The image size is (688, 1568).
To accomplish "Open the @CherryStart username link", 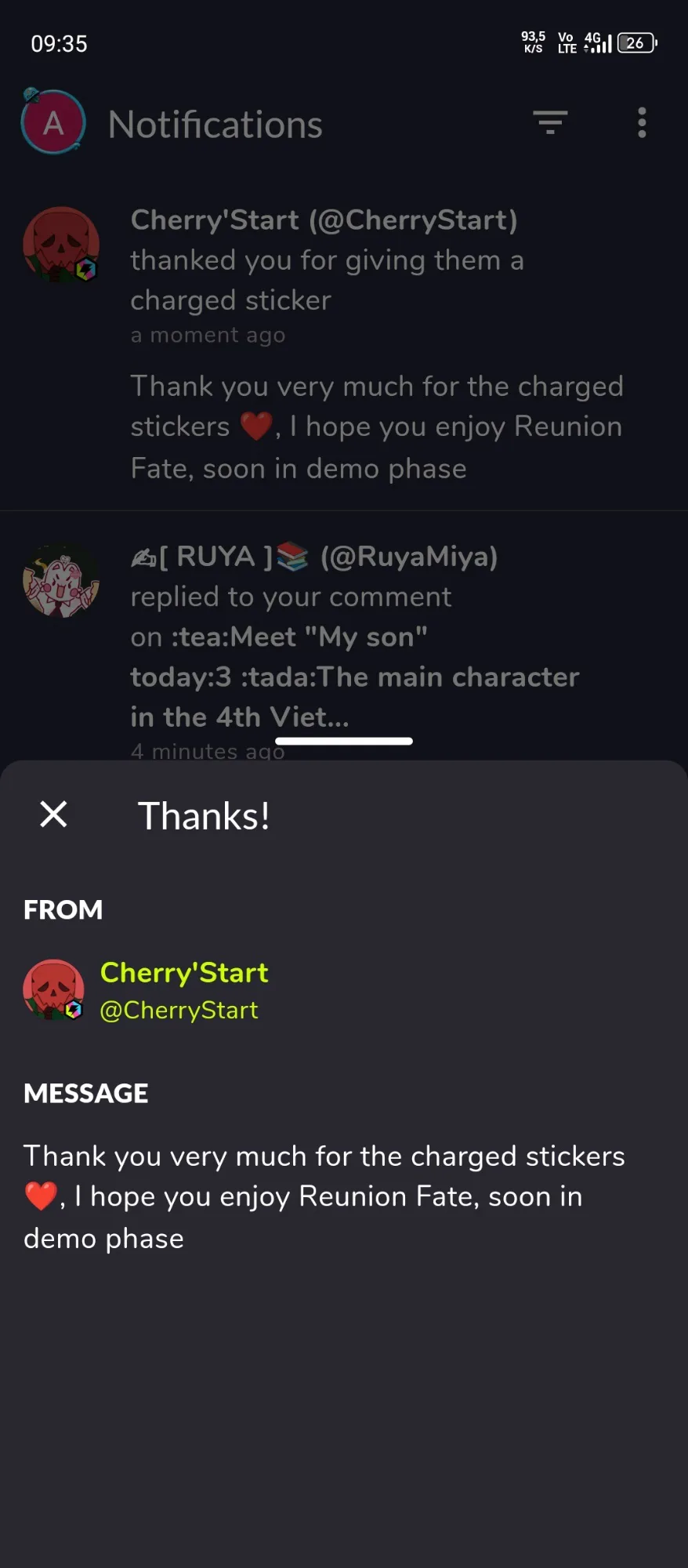I will pyautogui.click(x=179, y=1010).
